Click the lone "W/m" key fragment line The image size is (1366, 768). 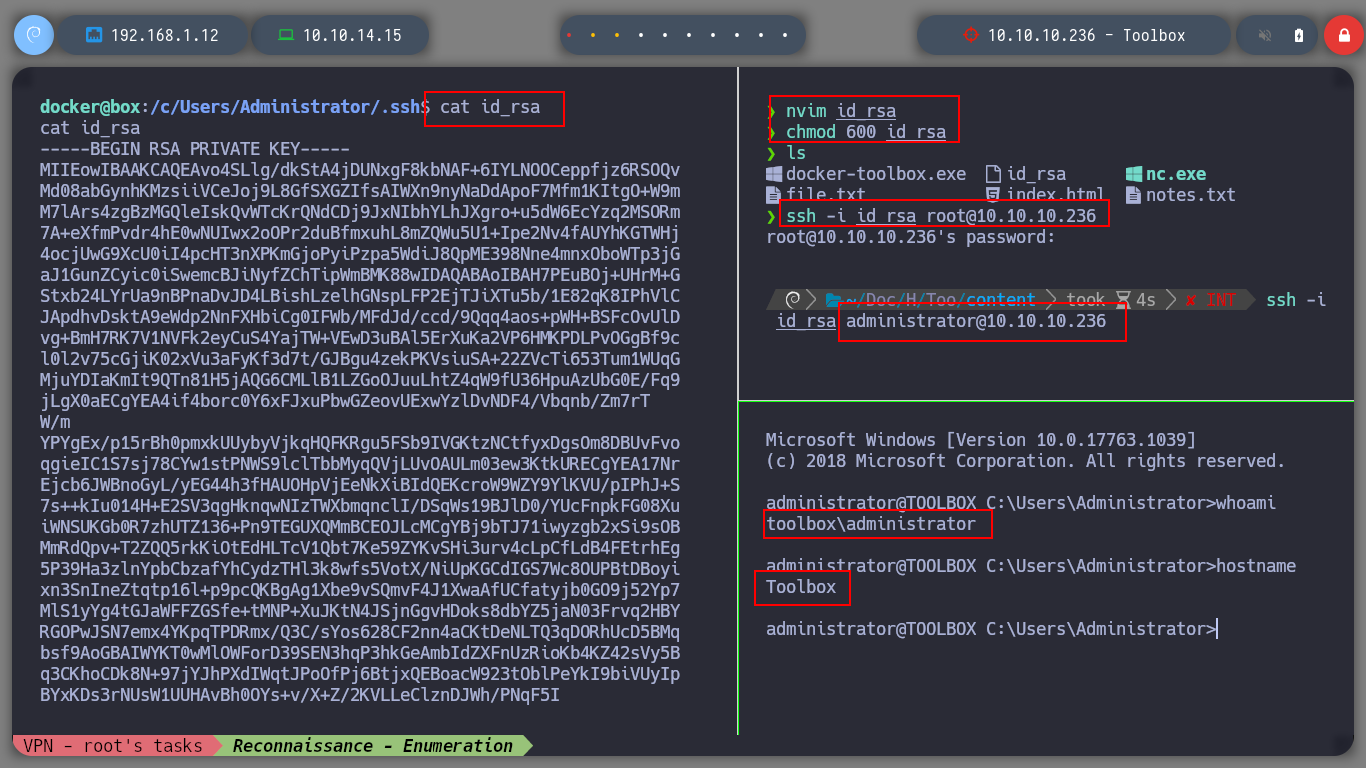click(x=55, y=422)
